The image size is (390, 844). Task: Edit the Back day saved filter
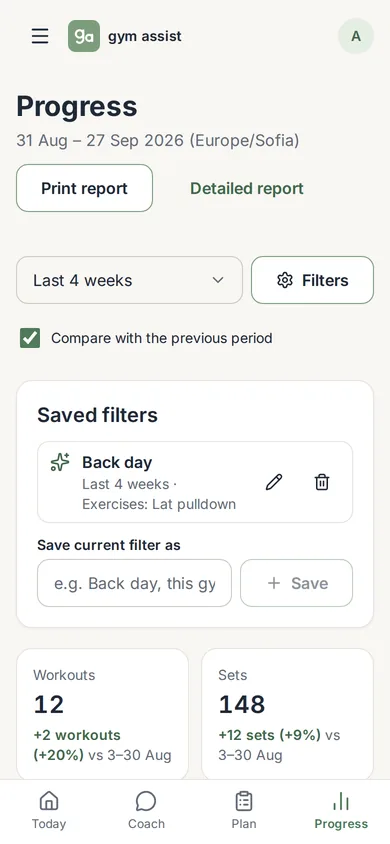[274, 482]
